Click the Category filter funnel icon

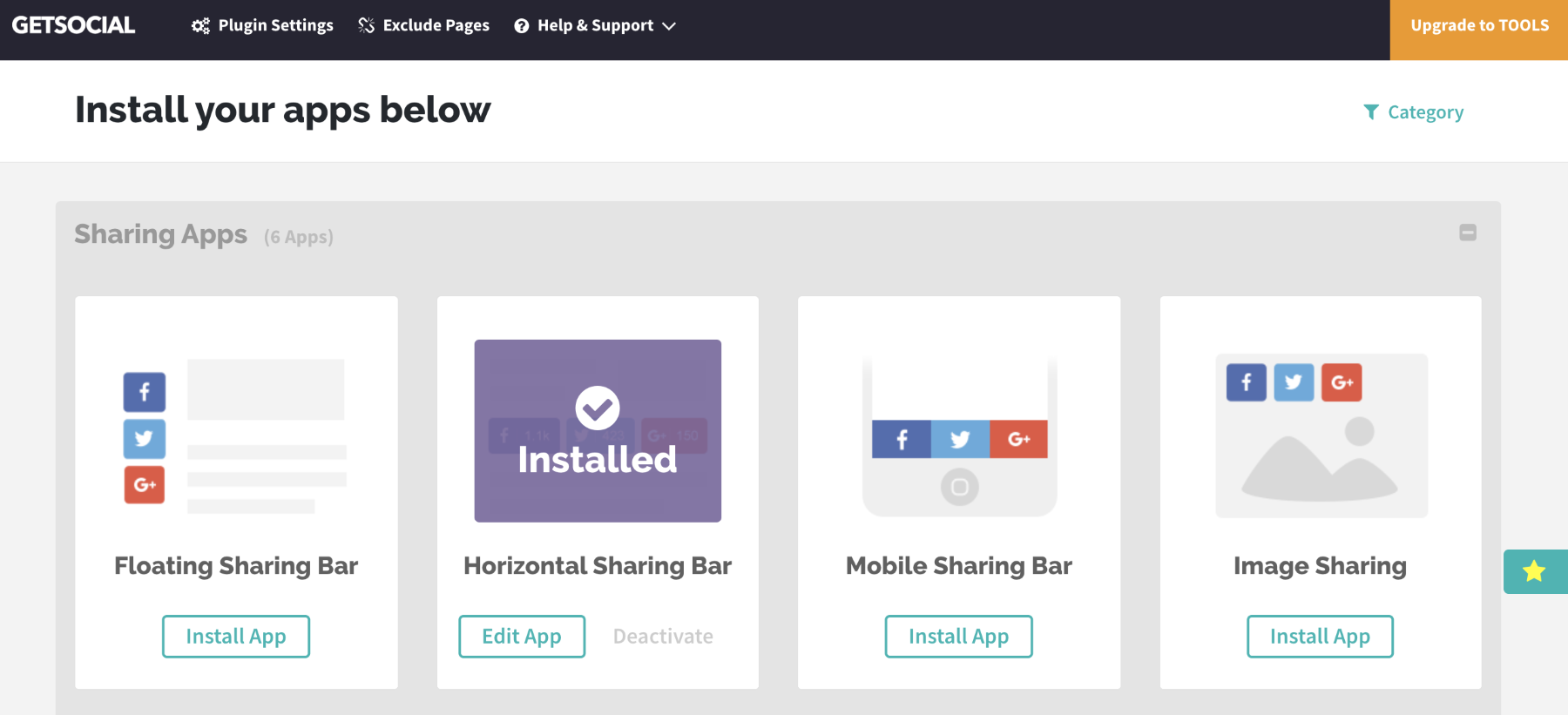click(x=1371, y=112)
